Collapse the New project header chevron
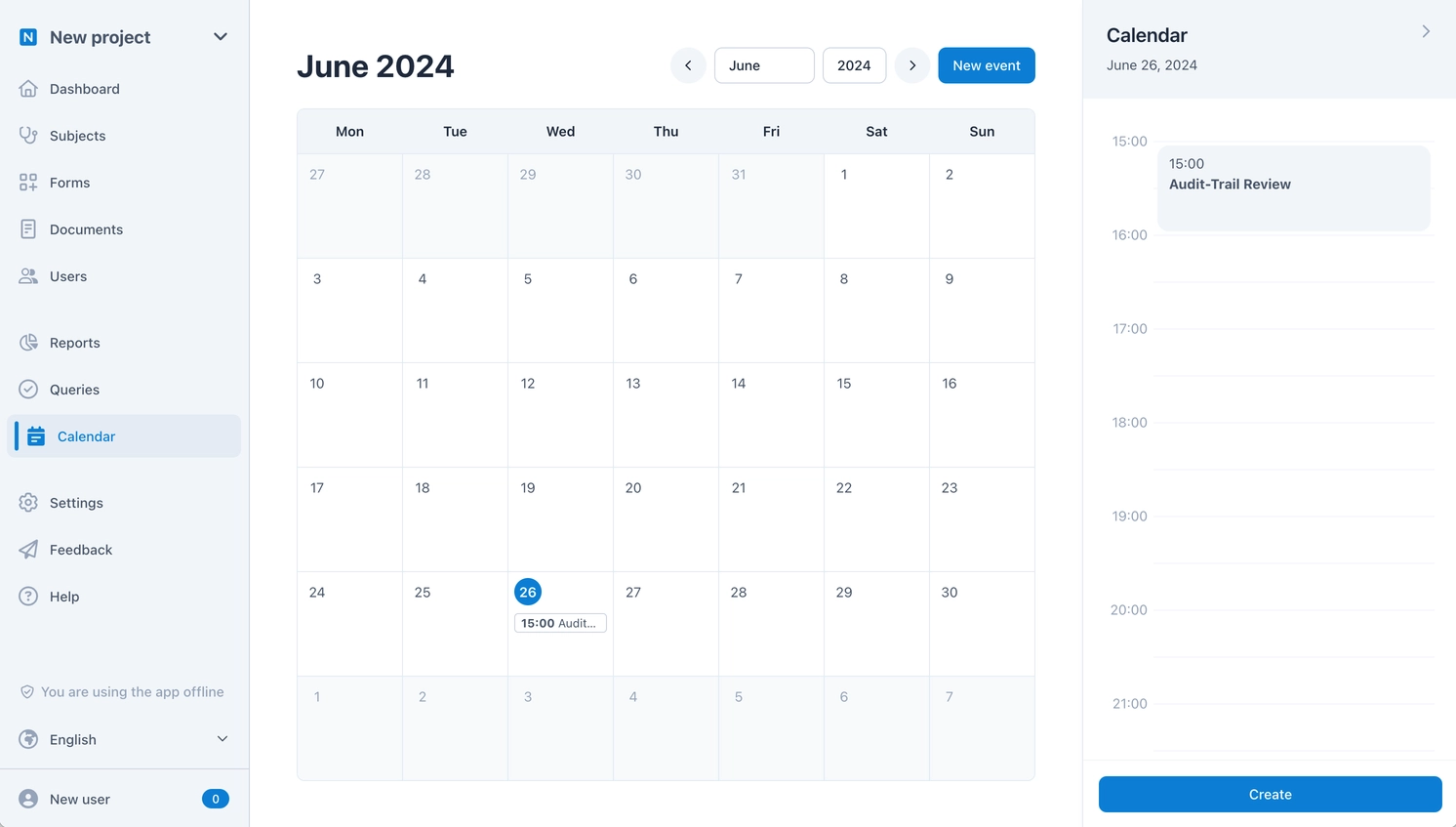1456x827 pixels. click(x=221, y=36)
